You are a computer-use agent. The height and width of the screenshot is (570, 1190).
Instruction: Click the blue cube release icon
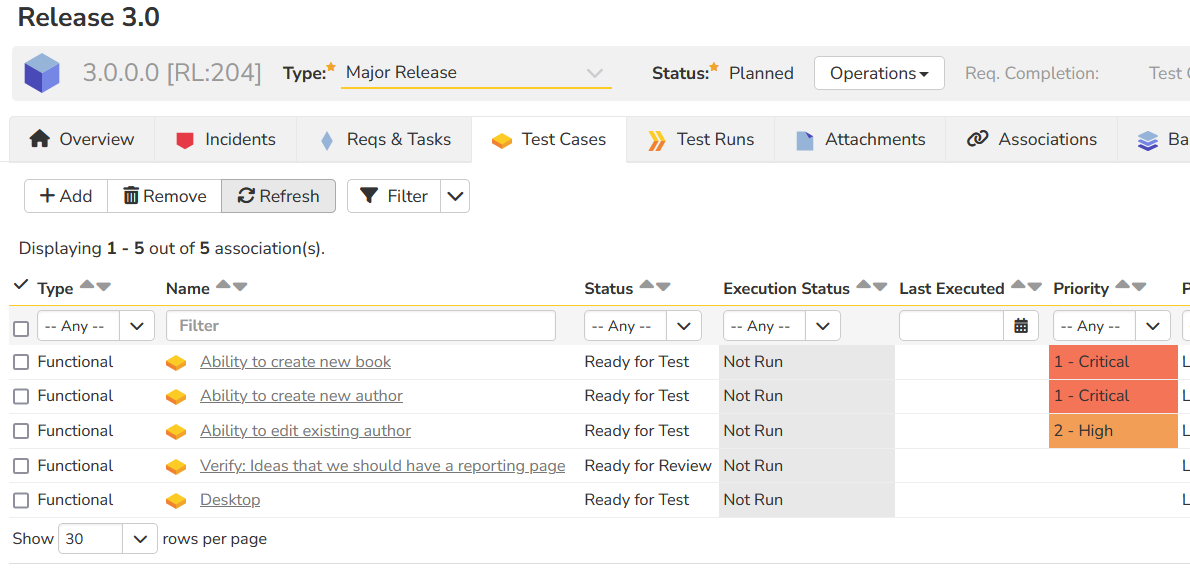(x=42, y=73)
